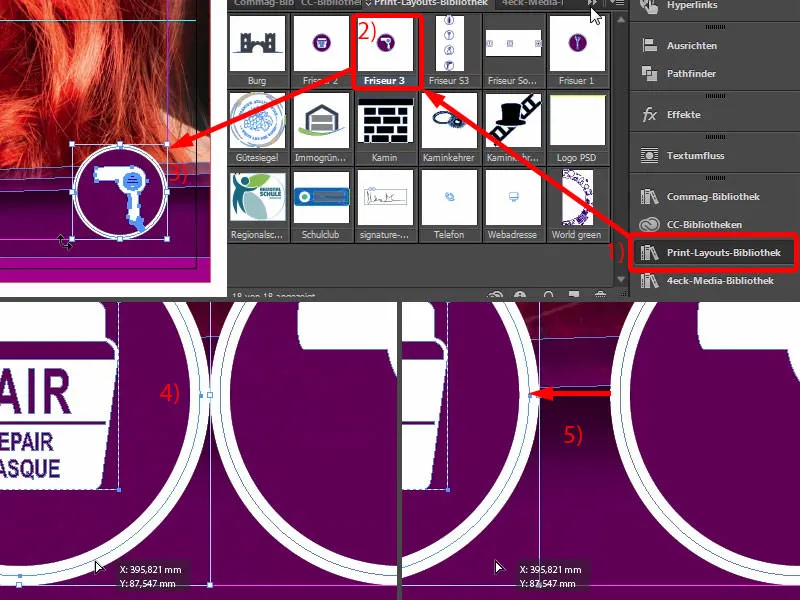This screenshot has height=600, width=800.
Task: Select the World green library item
Action: click(x=577, y=205)
